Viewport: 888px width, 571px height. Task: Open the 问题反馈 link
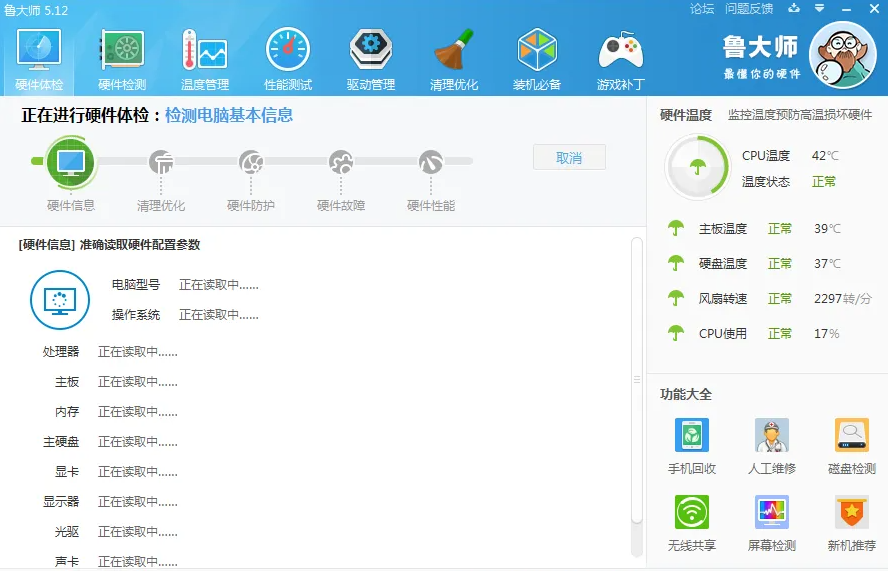click(x=749, y=9)
